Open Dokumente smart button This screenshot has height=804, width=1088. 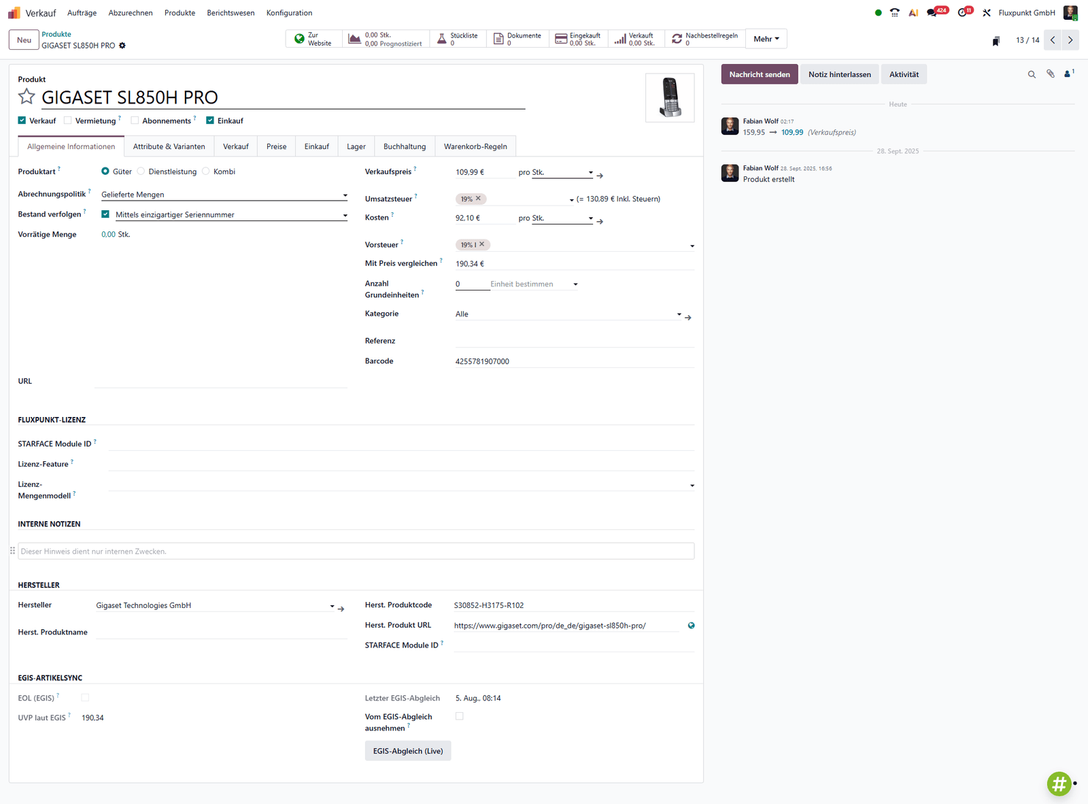coord(518,39)
